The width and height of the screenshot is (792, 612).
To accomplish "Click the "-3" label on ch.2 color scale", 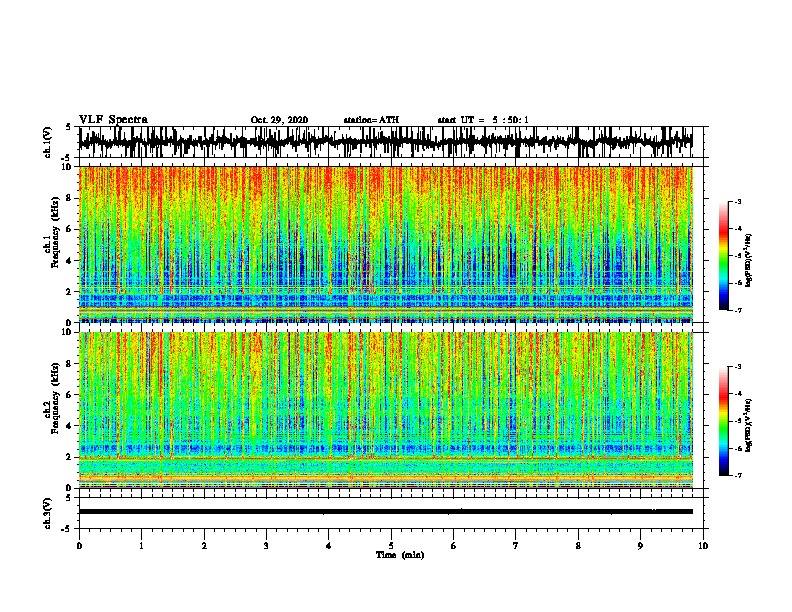I will [738, 367].
